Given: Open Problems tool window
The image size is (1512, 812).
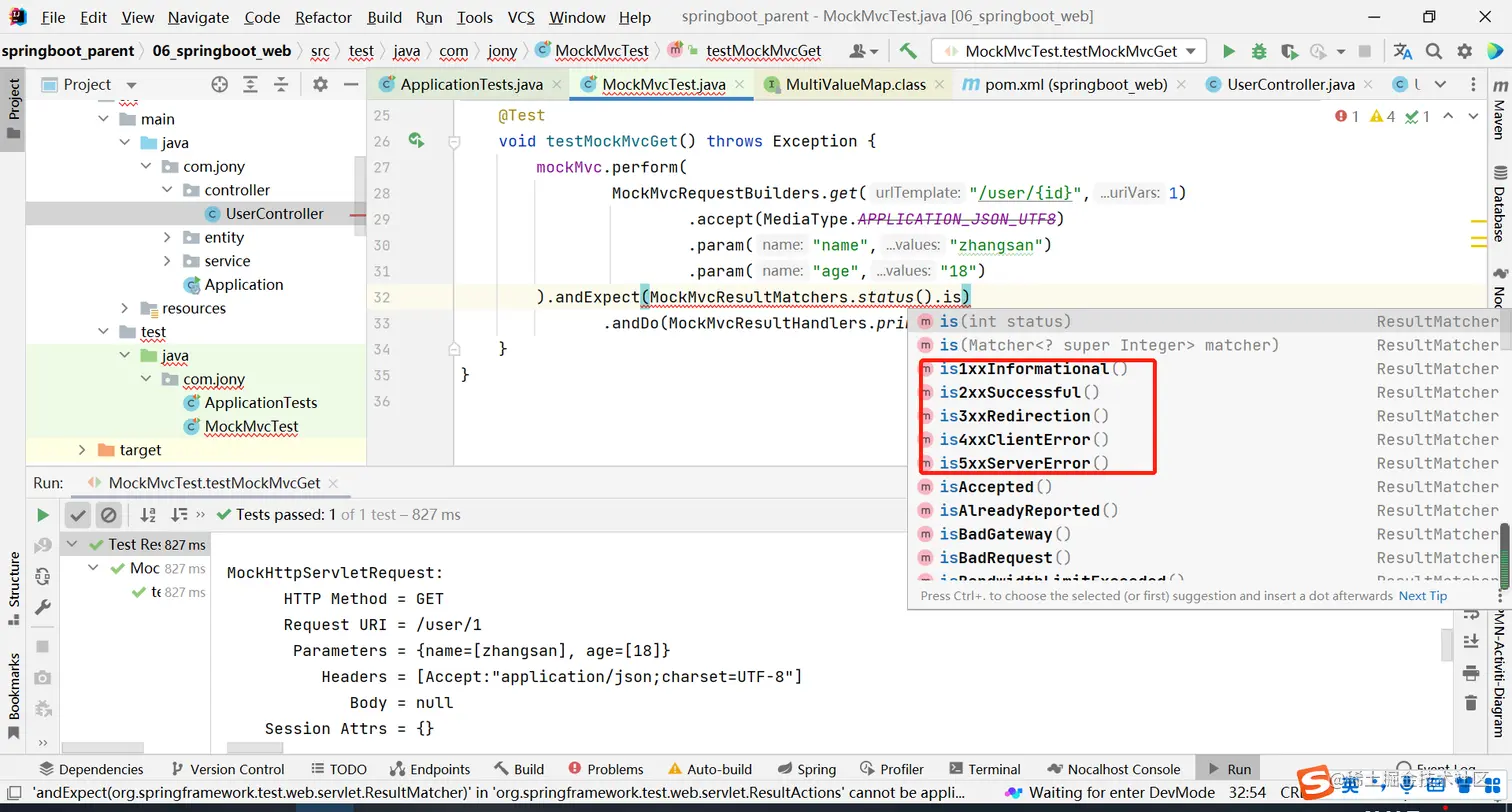Looking at the screenshot, I should pyautogui.click(x=605, y=769).
